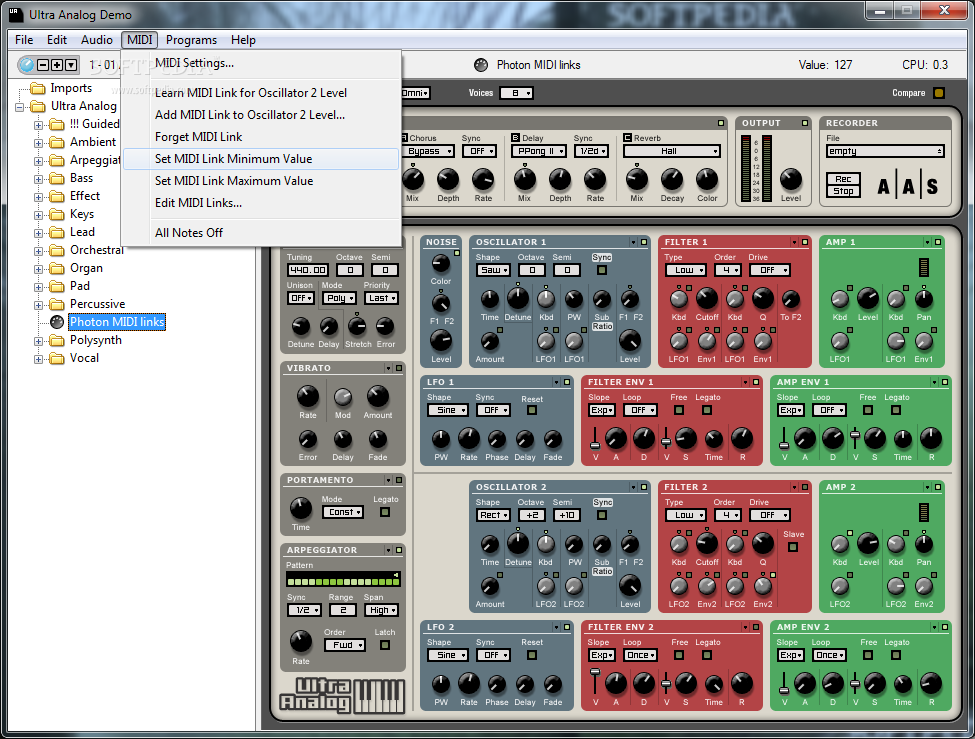This screenshot has width=975, height=739.
Task: Select All Notes Off menu entry
Action: pos(188,233)
